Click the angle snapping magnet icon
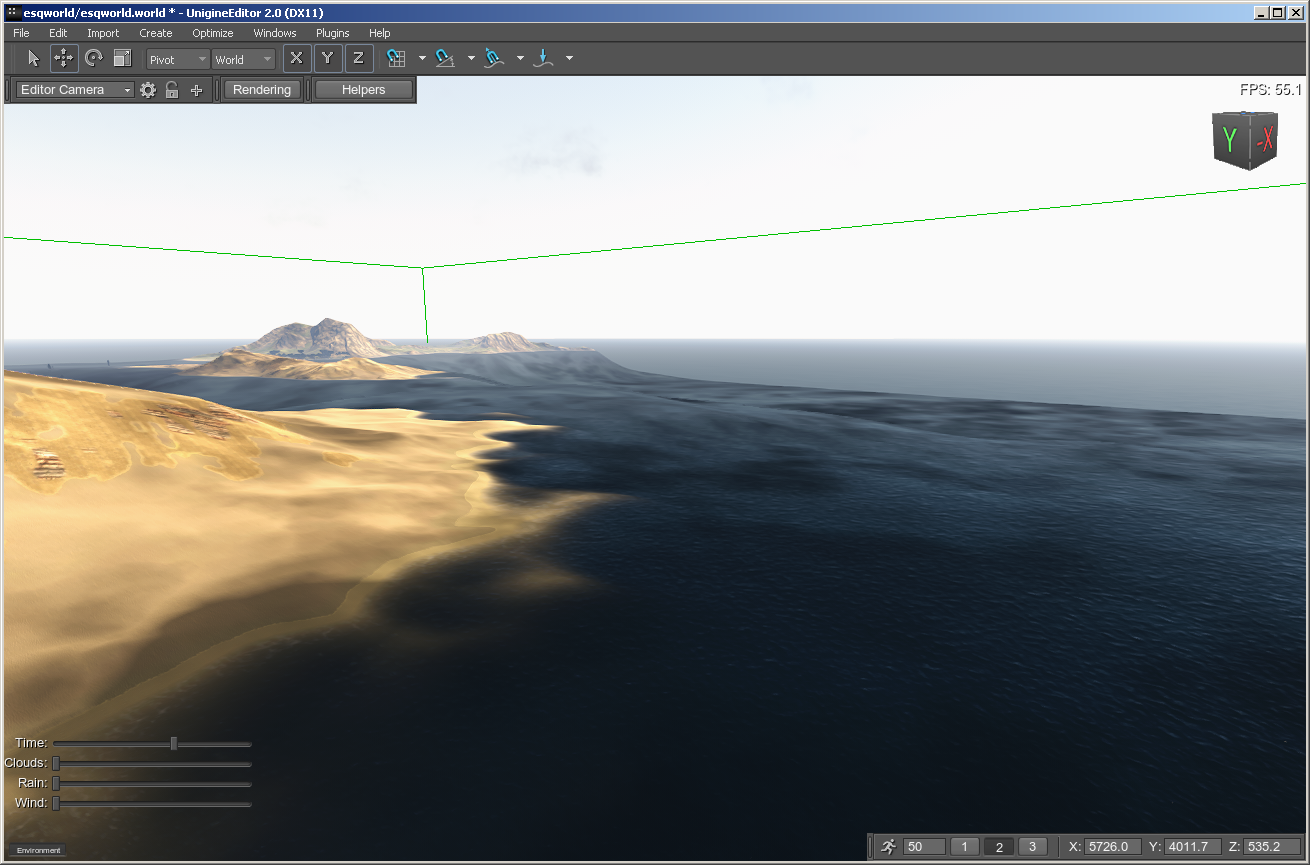This screenshot has width=1310, height=865. tap(445, 58)
